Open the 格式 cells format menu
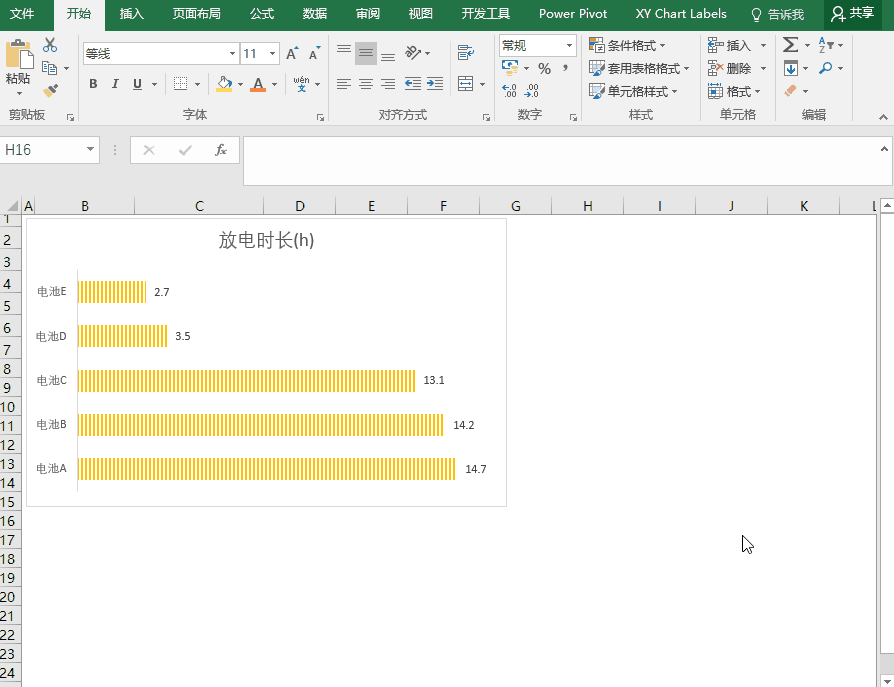 click(x=734, y=91)
